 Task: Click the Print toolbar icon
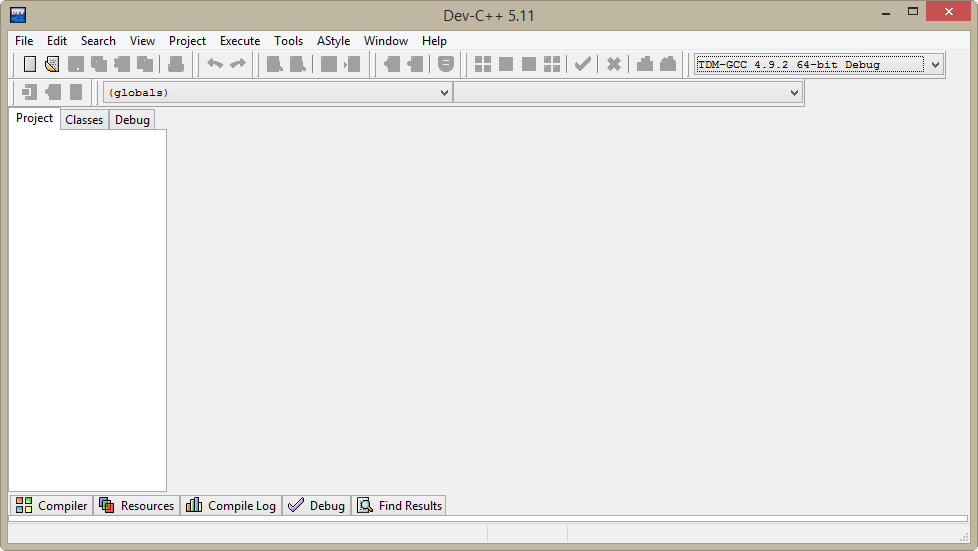tap(176, 64)
